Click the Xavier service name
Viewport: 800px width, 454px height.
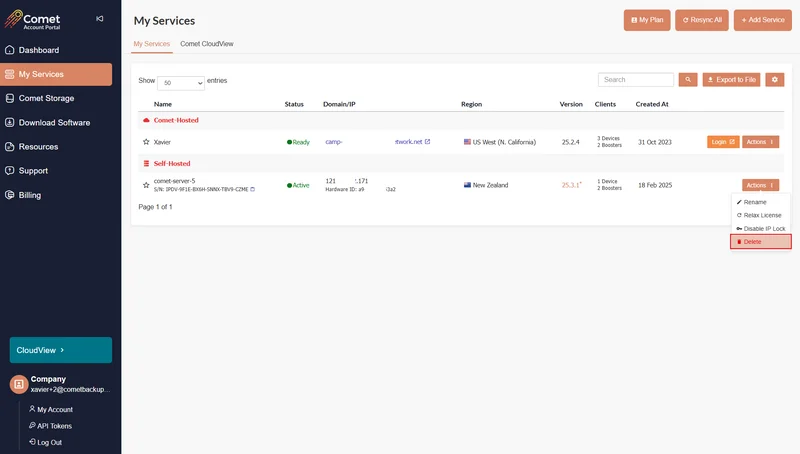click(162, 142)
